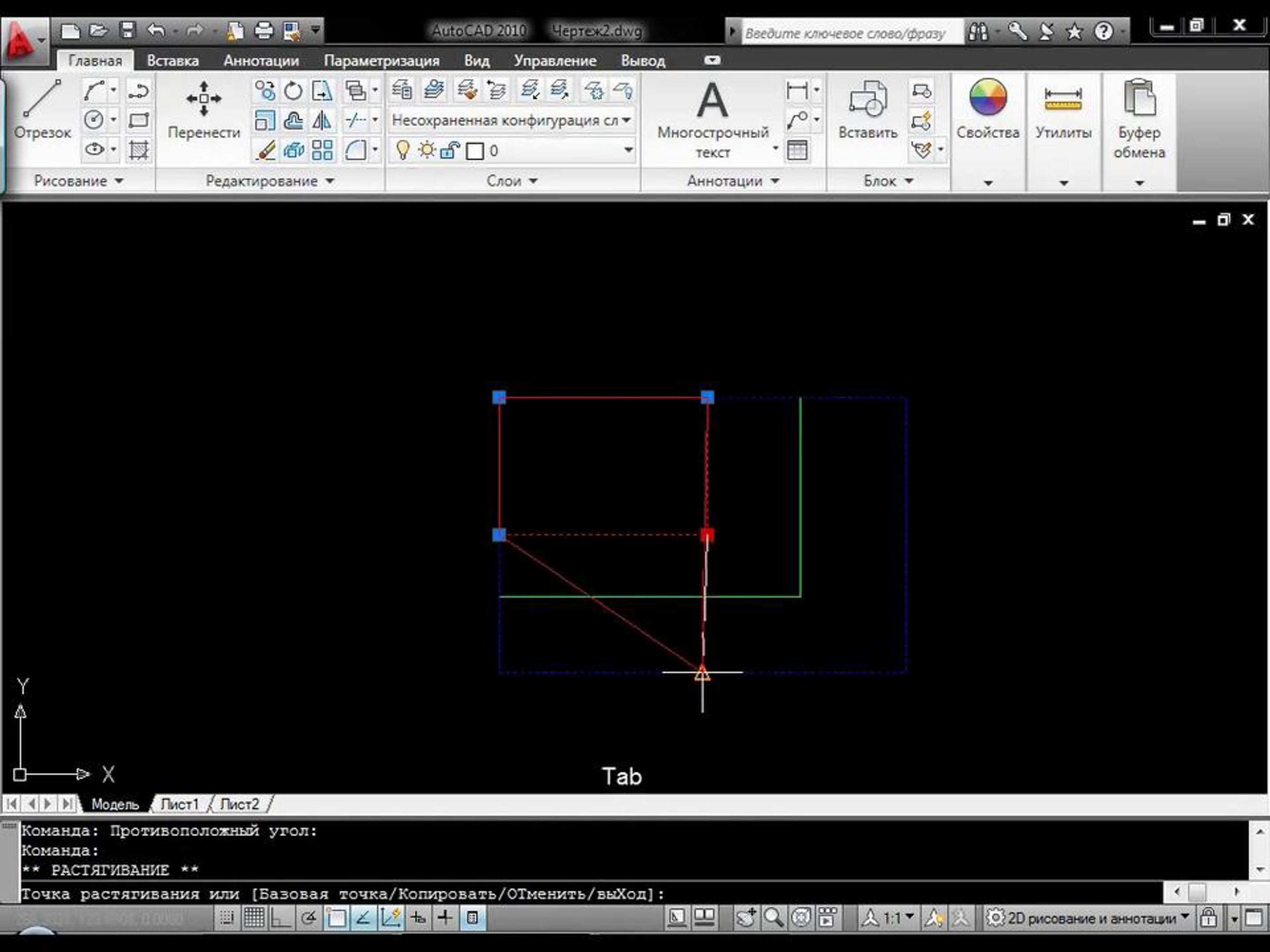Viewport: 1270px width, 952px height.
Task: Open the Лист1 layout tab
Action: tap(179, 804)
